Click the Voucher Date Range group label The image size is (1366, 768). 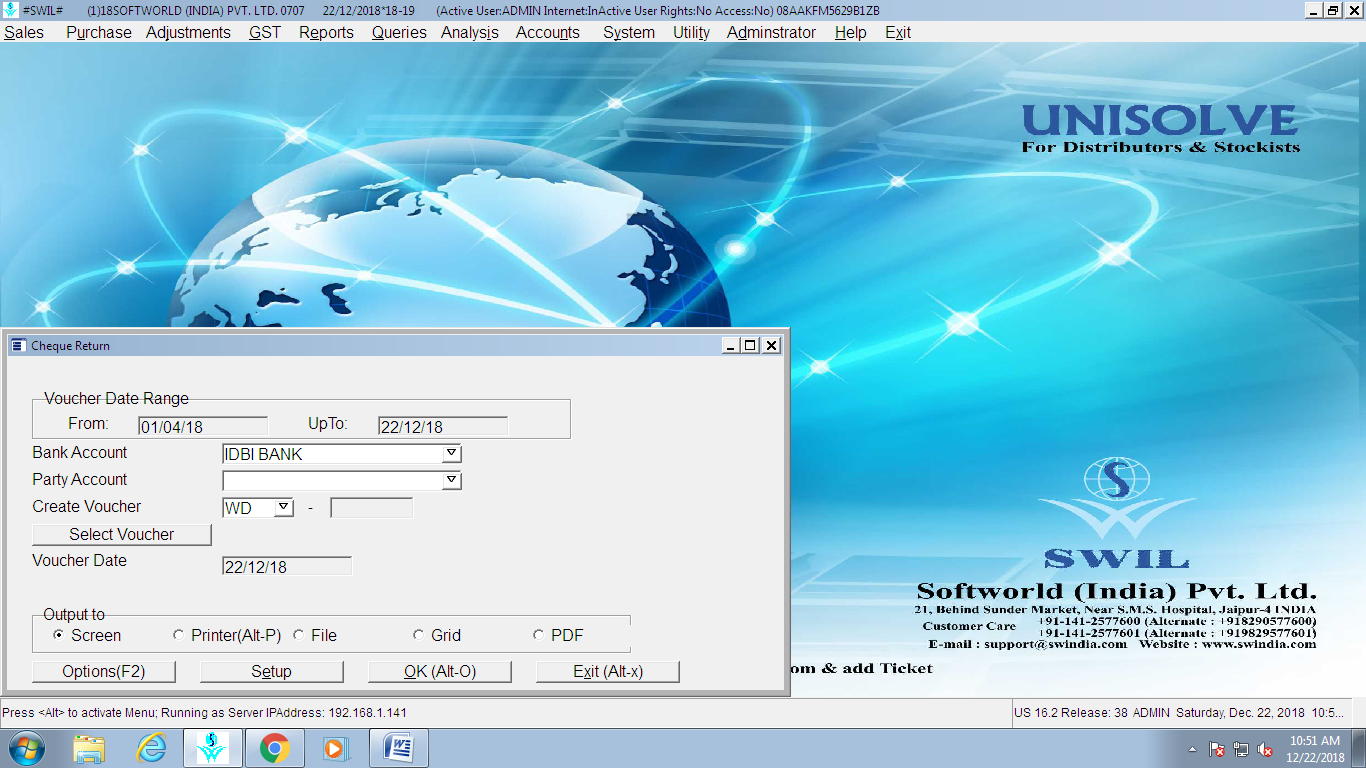(116, 398)
